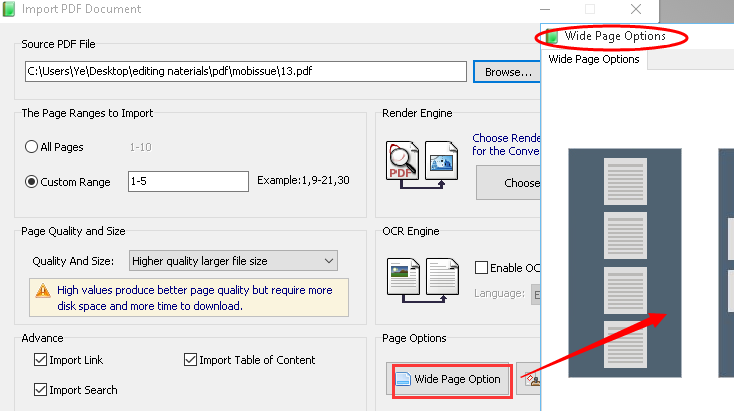Click the warning triangle icon in quality note
Screen dimensions: 734x411
(x=43, y=291)
